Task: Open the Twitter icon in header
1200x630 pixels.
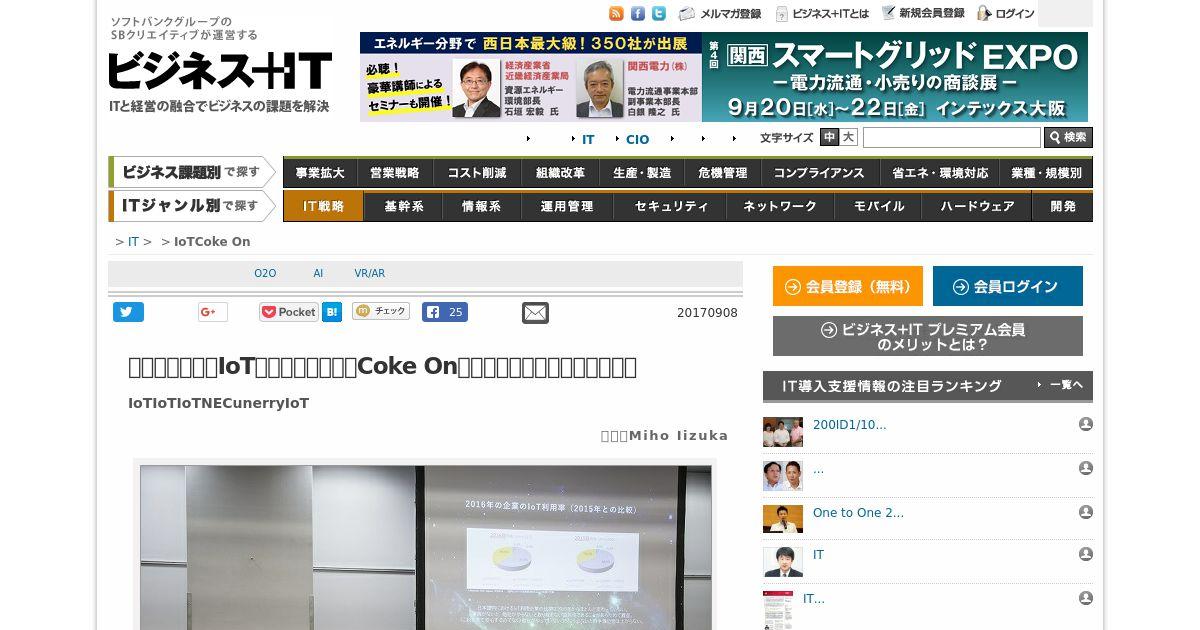Action: coord(659,13)
